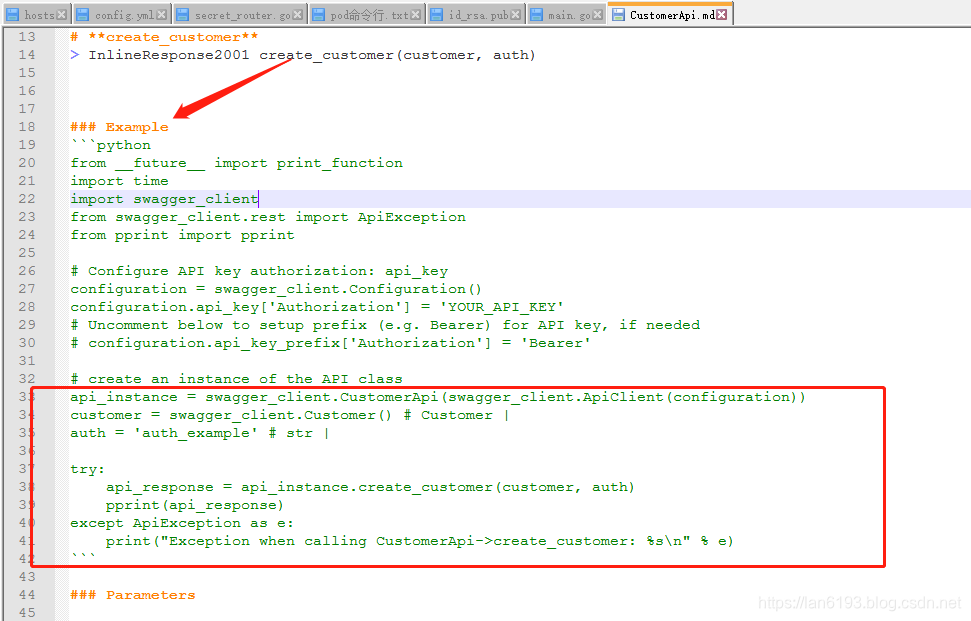Image resolution: width=971 pixels, height=621 pixels.
Task: Close the hosts tab
Action: point(61,15)
